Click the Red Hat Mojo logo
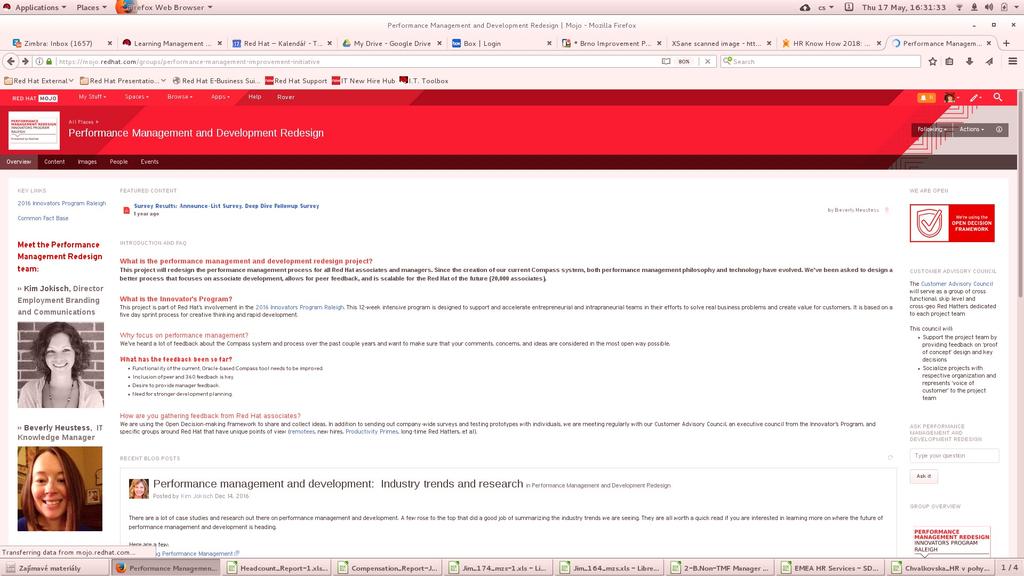Screen dimensions: 1024x576 coord(35,98)
